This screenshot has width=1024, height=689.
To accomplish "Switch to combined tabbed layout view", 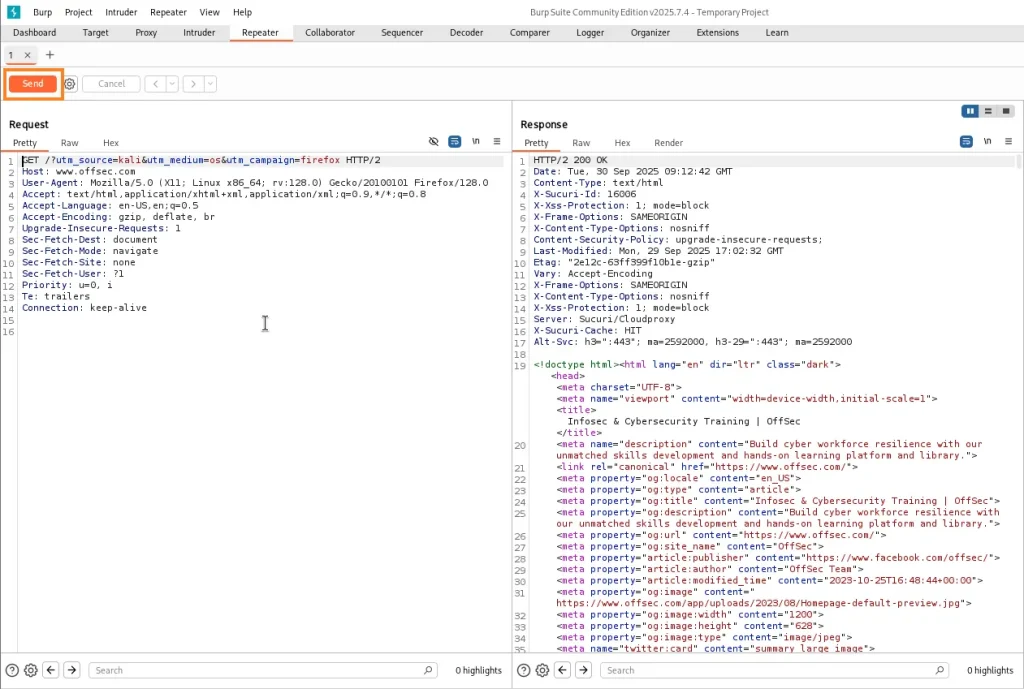I will coord(1006,111).
